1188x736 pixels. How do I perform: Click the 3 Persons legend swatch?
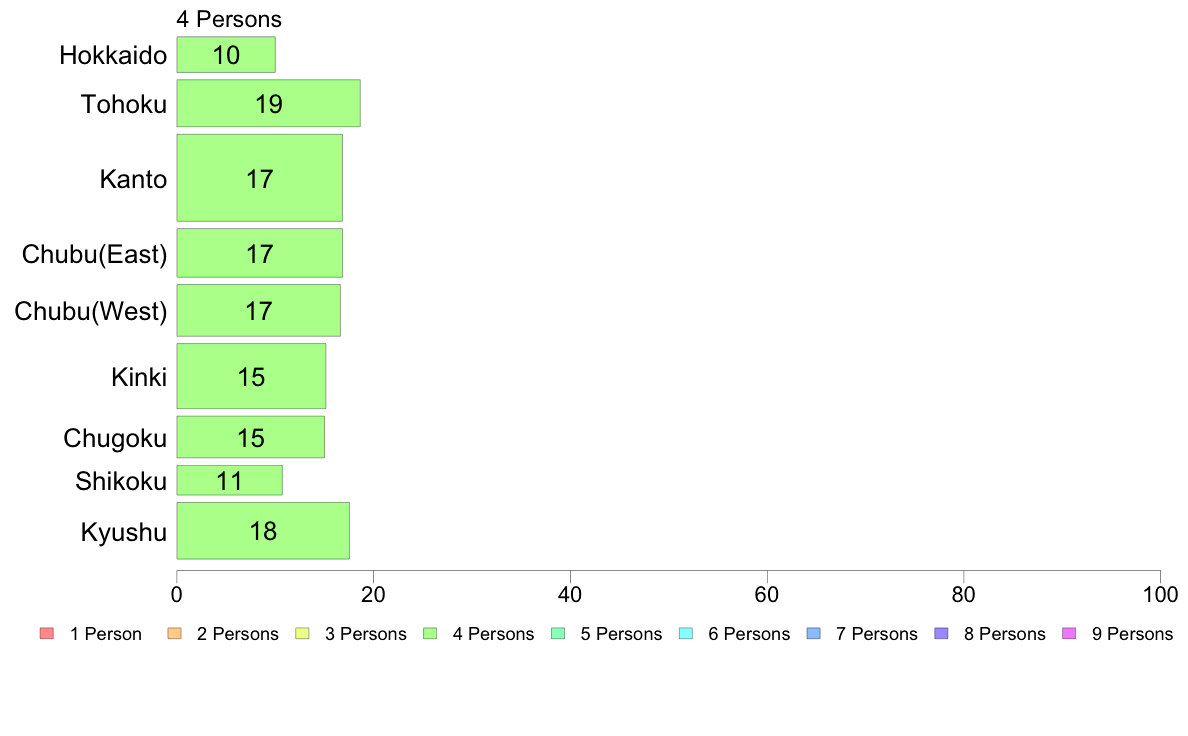[x=302, y=634]
